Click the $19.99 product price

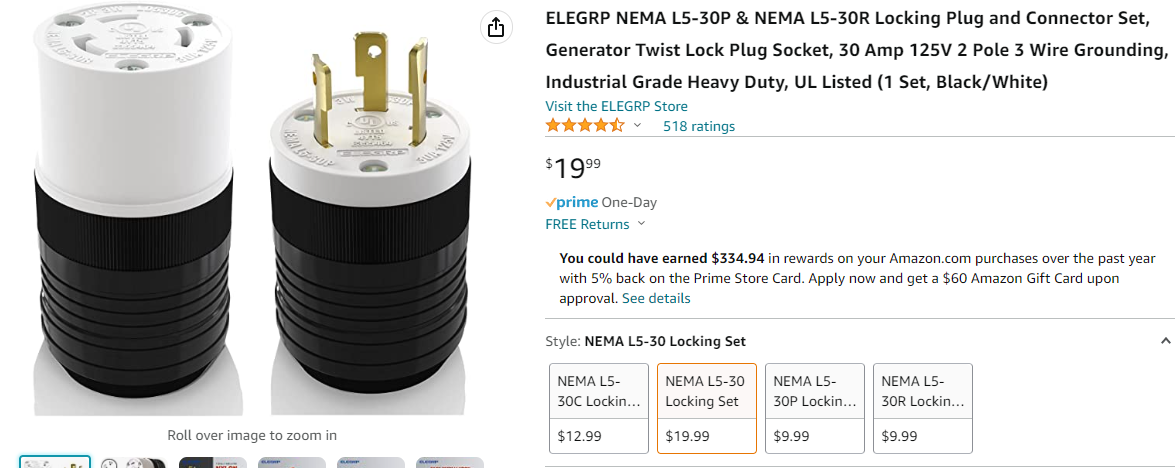pos(573,167)
